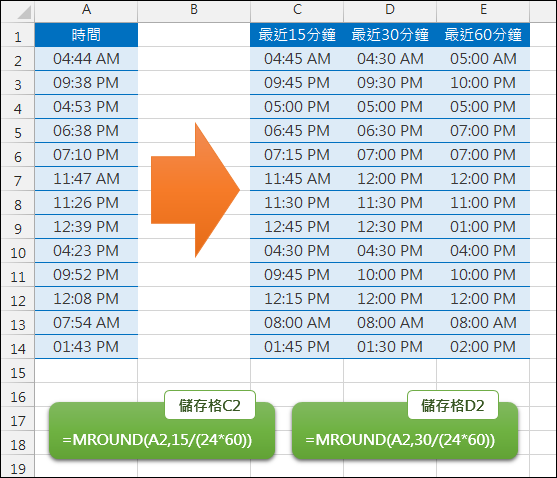The width and height of the screenshot is (557, 478).
Task: Select cell with 06:45 PM
Action: 297,131
